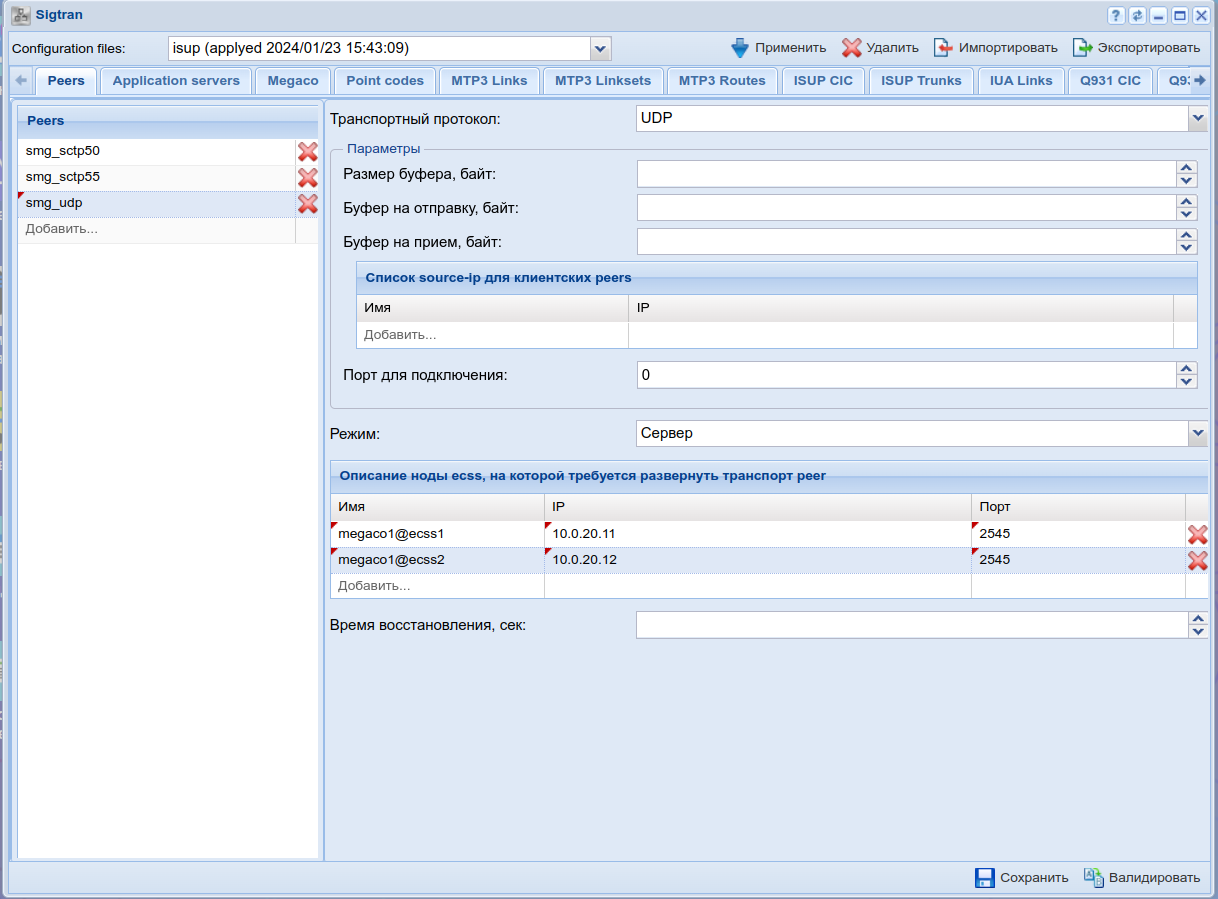Viewport: 1218px width, 899px height.
Task: Click the IP column header in ecss table
Action: click(757, 507)
